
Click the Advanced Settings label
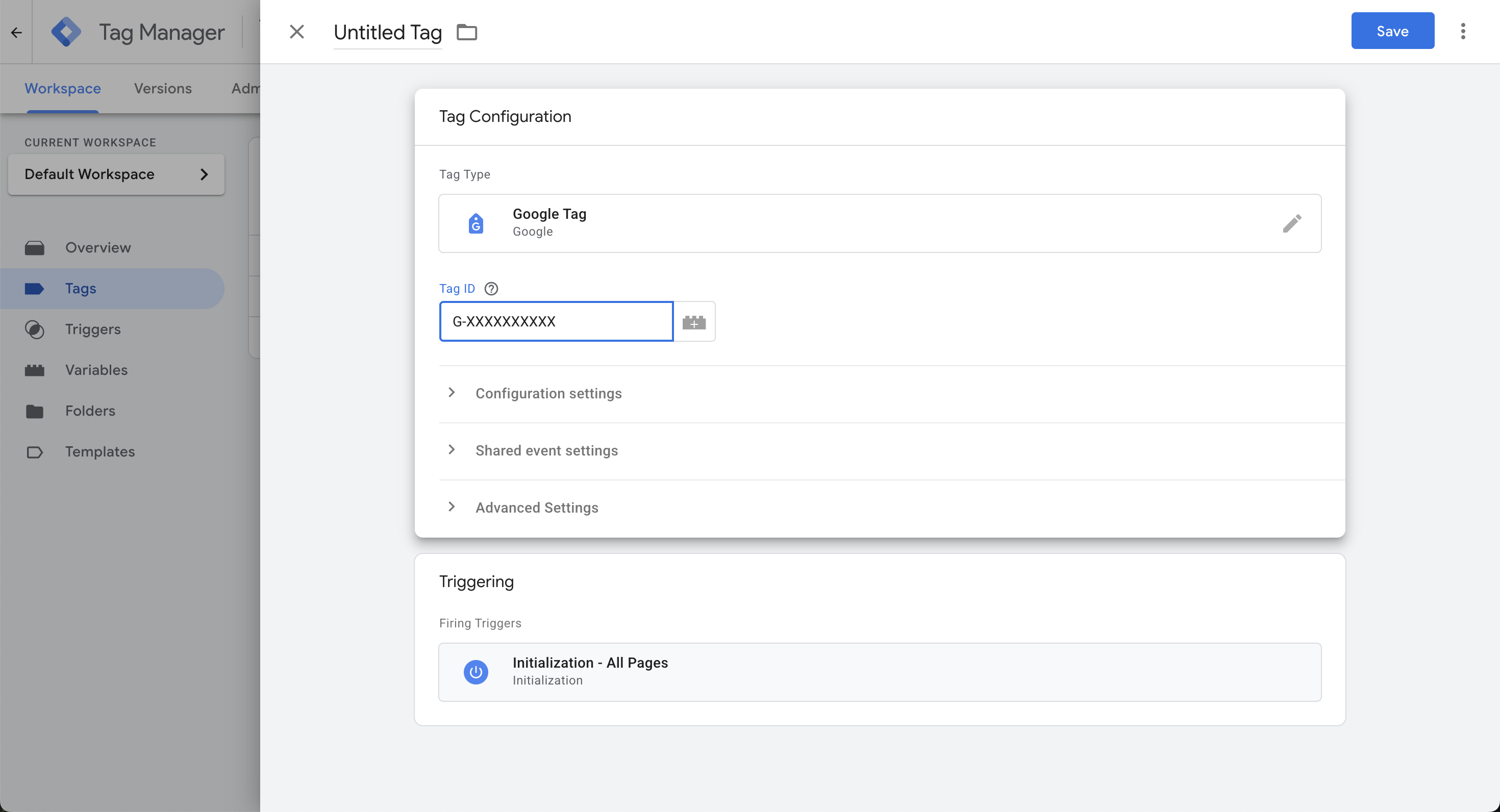pos(536,508)
